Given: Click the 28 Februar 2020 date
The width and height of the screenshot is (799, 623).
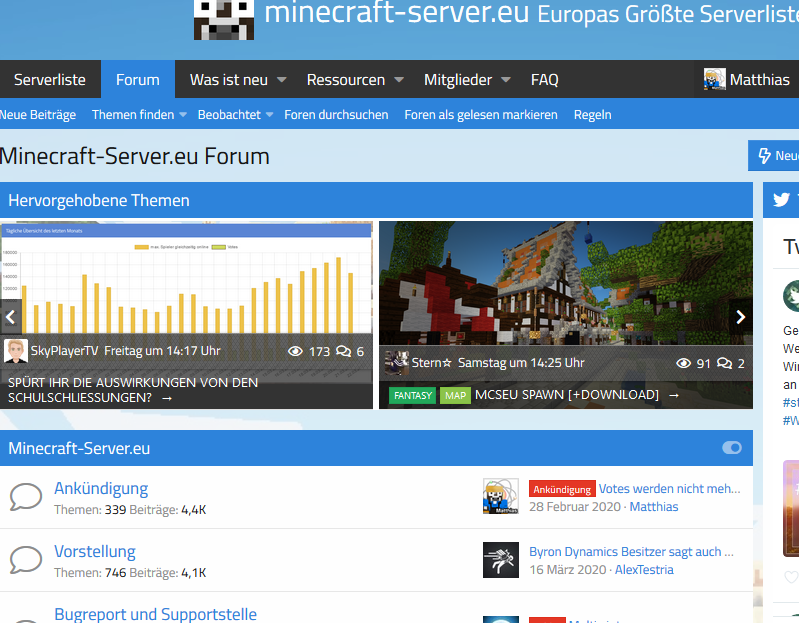Looking at the screenshot, I should point(575,507).
